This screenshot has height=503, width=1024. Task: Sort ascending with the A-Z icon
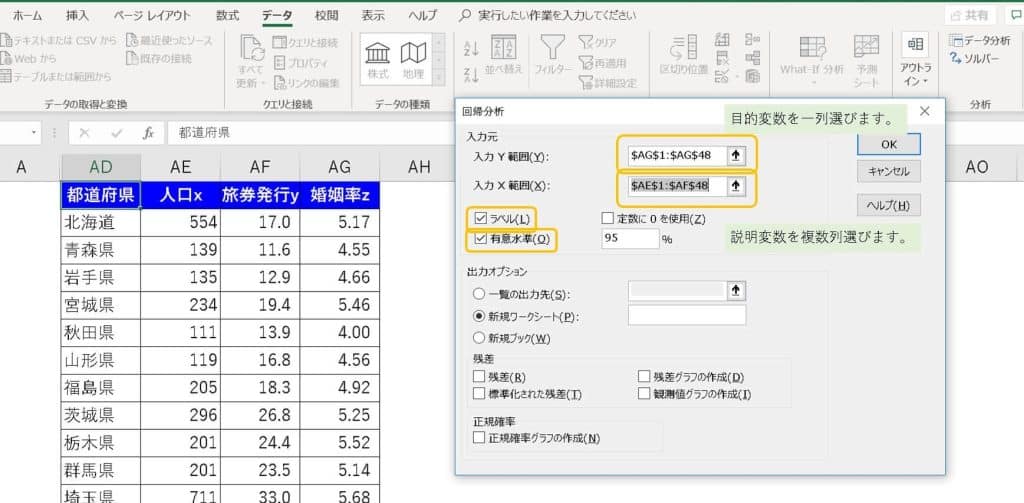[x=471, y=48]
